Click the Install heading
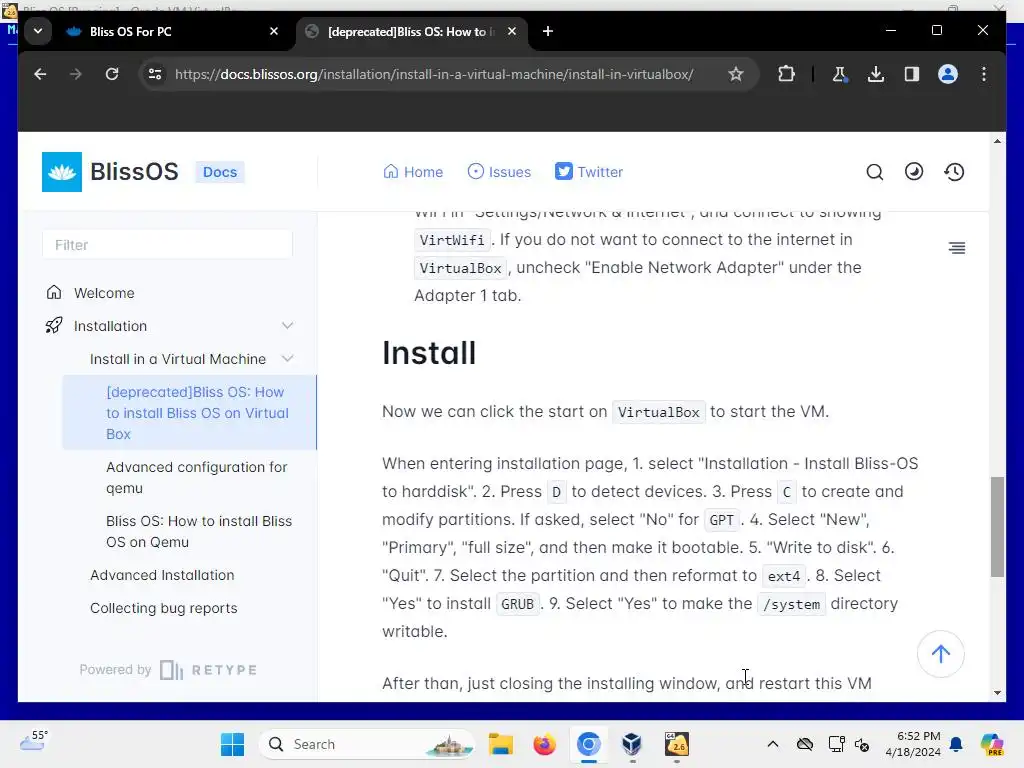 click(x=429, y=353)
